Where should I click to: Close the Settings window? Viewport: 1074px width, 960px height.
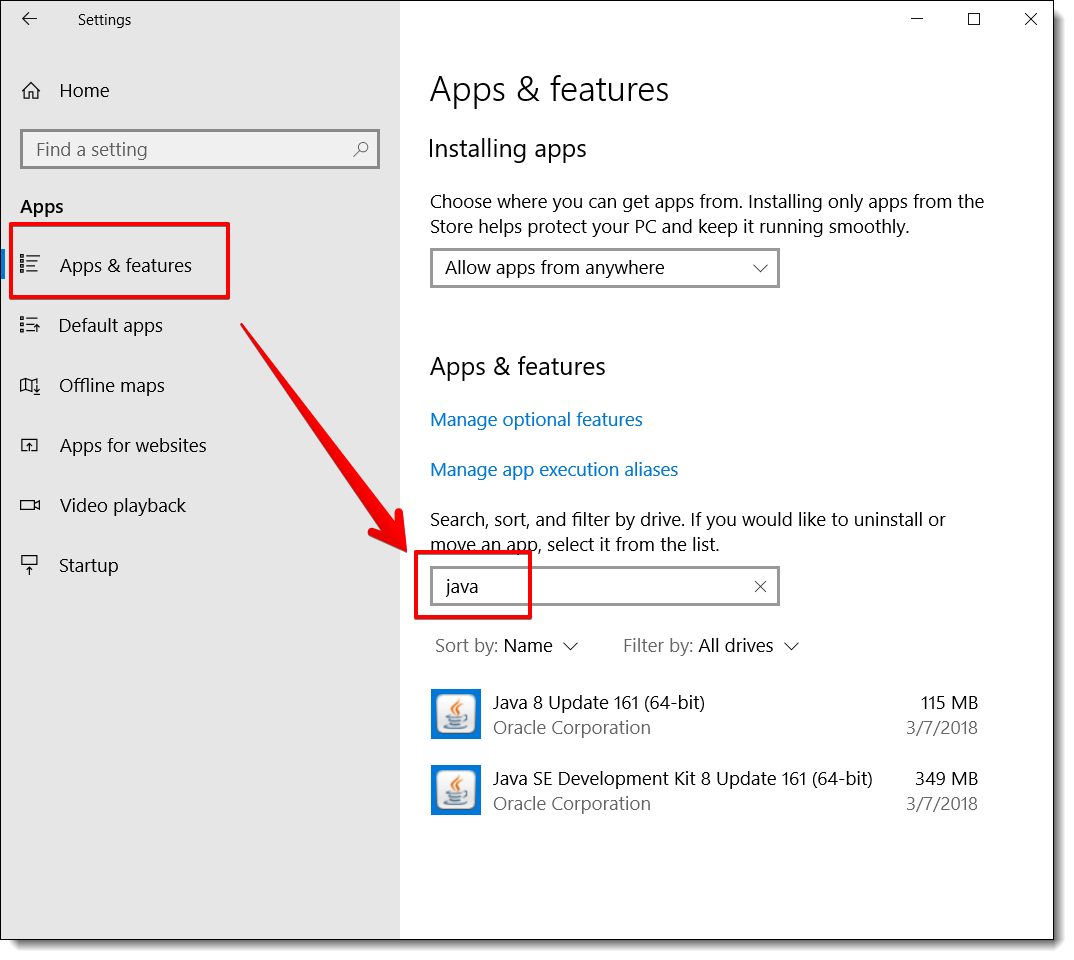[1030, 19]
